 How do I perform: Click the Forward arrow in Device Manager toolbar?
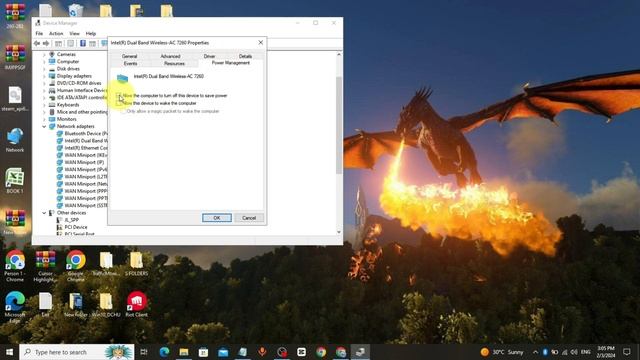[x=46, y=43]
